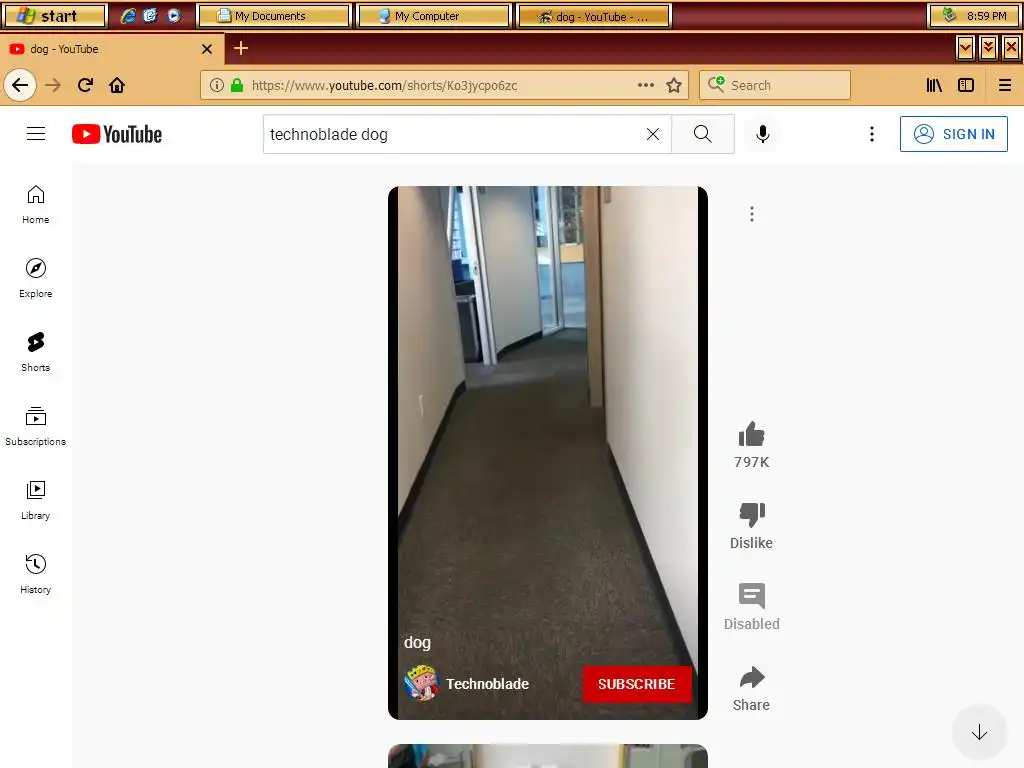Open a new browser tab
The image size is (1024, 768).
click(x=241, y=48)
